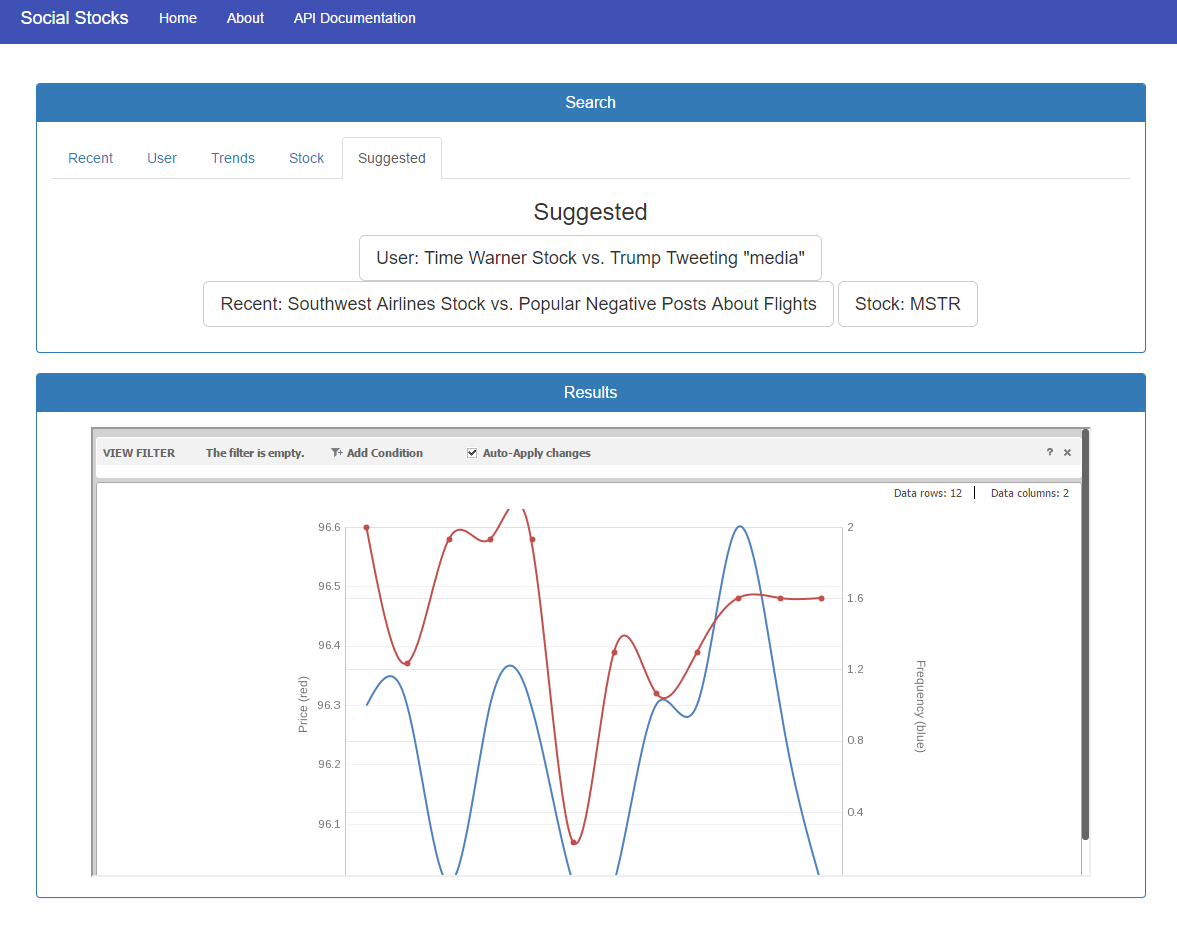This screenshot has width=1177, height=934.
Task: Expand the Results panel header
Action: tap(590, 392)
